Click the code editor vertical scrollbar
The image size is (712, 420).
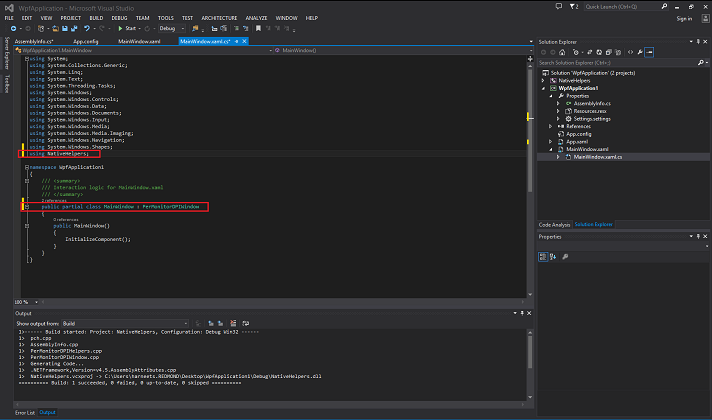tap(530, 179)
